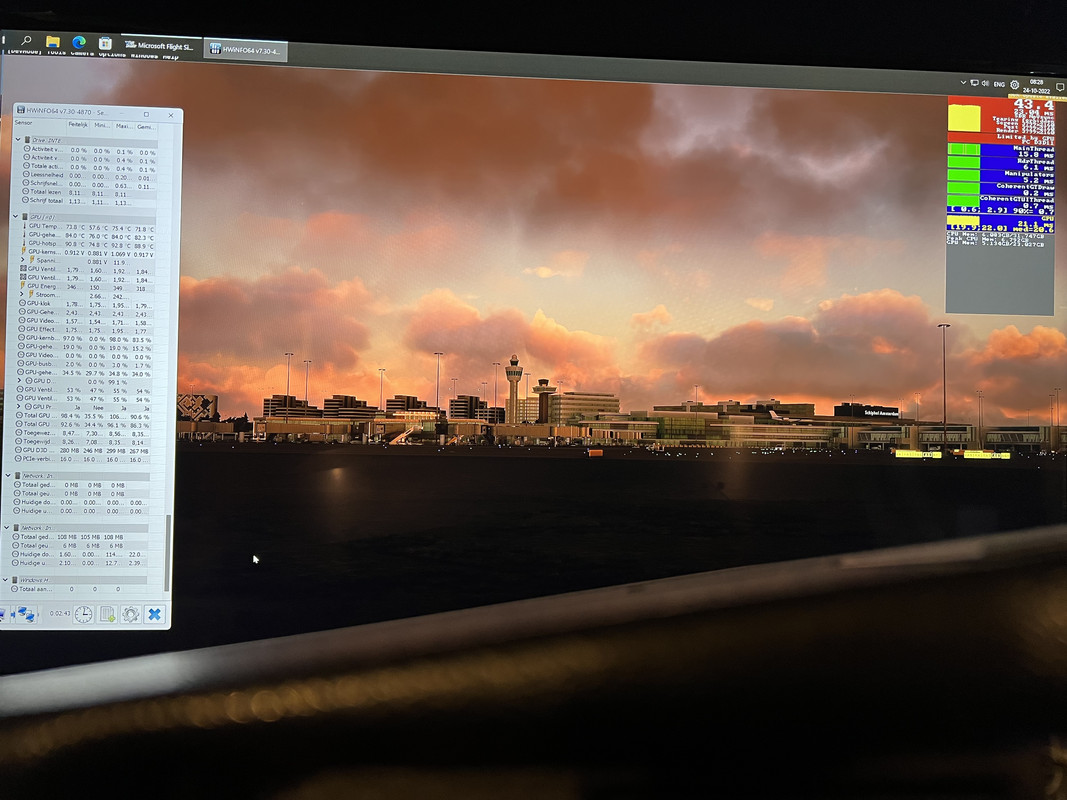The height and width of the screenshot is (800, 1067).
Task: Click the tray icon right of ENG
Action: point(1015,85)
